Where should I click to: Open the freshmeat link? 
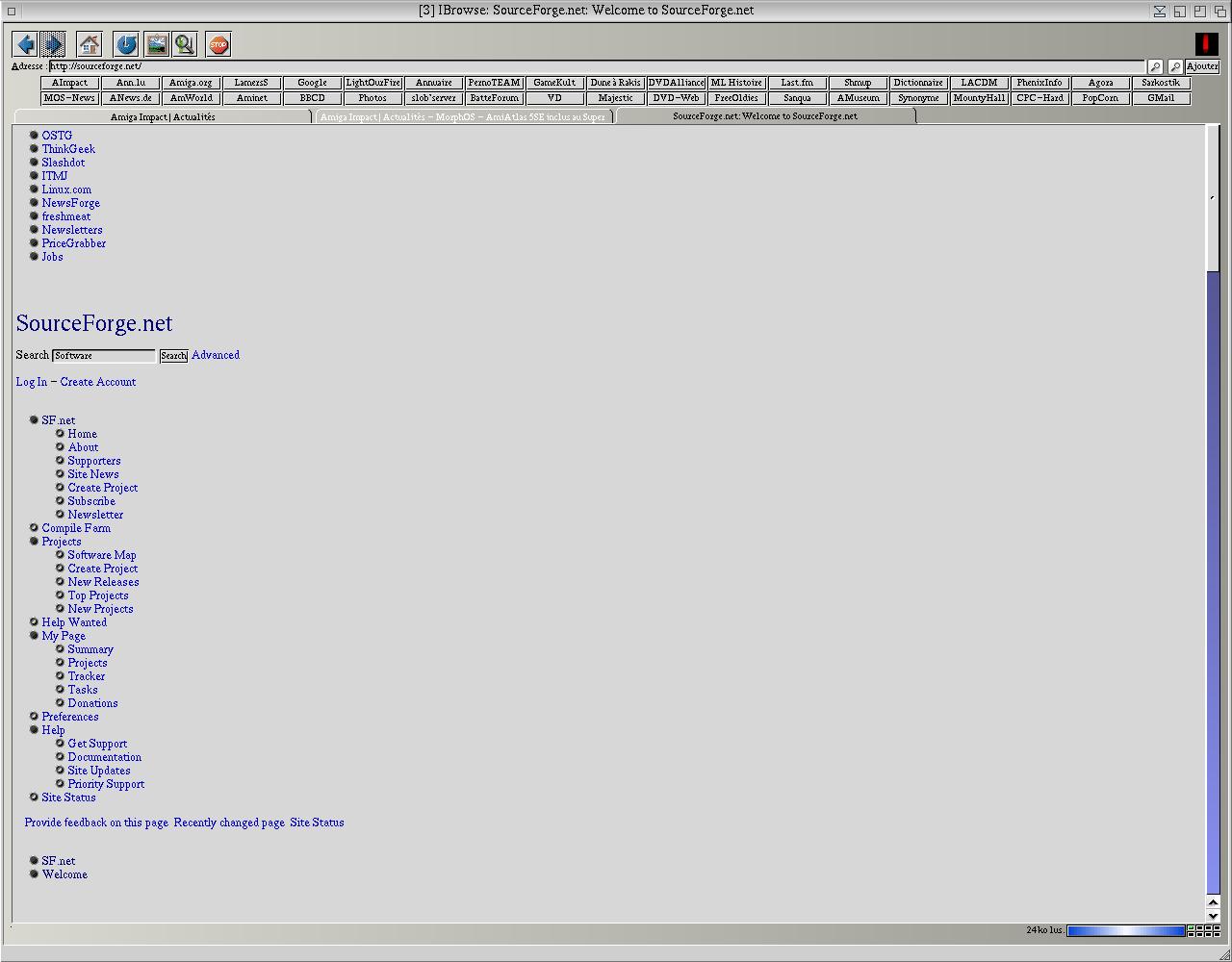pos(66,216)
